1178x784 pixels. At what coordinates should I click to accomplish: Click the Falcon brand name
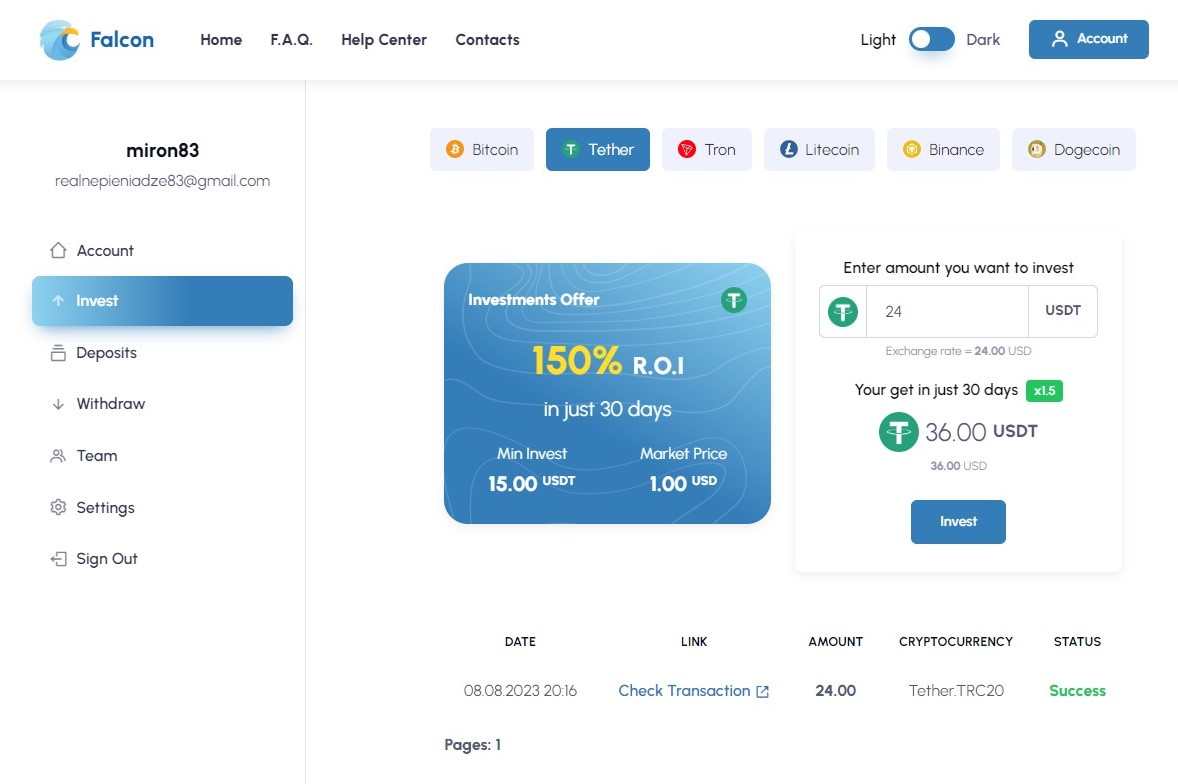pyautogui.click(x=122, y=40)
